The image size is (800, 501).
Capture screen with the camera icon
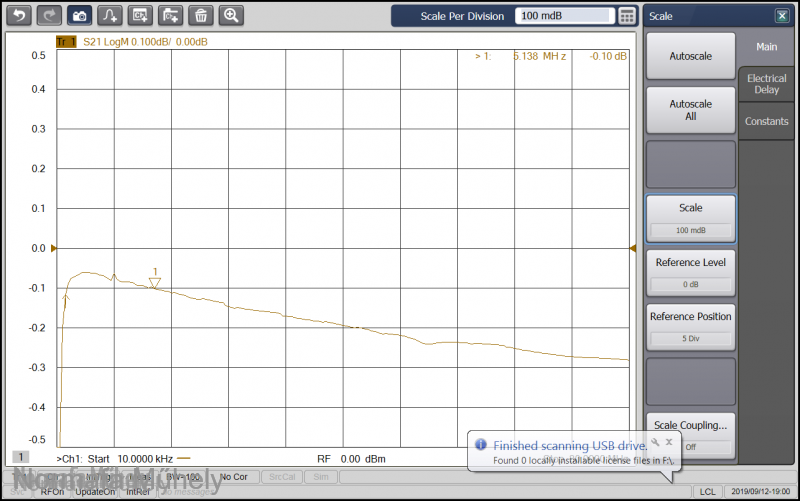pyautogui.click(x=80, y=16)
